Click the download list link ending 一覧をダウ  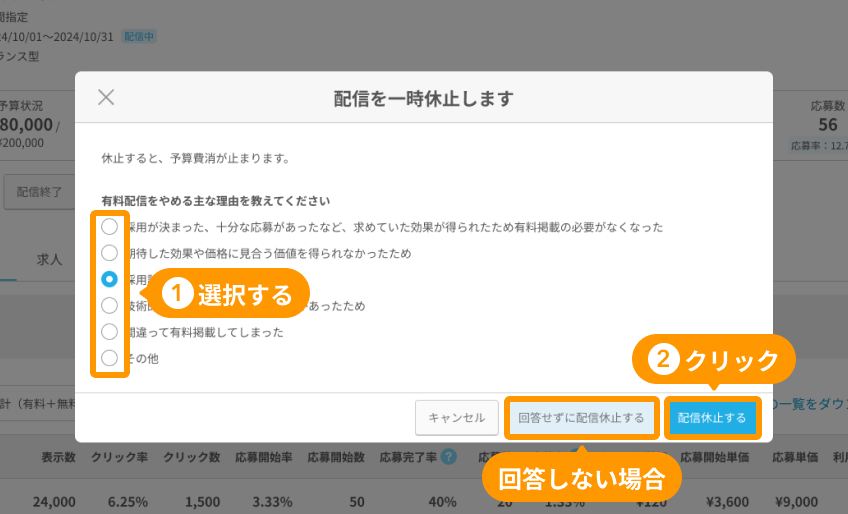pos(810,404)
